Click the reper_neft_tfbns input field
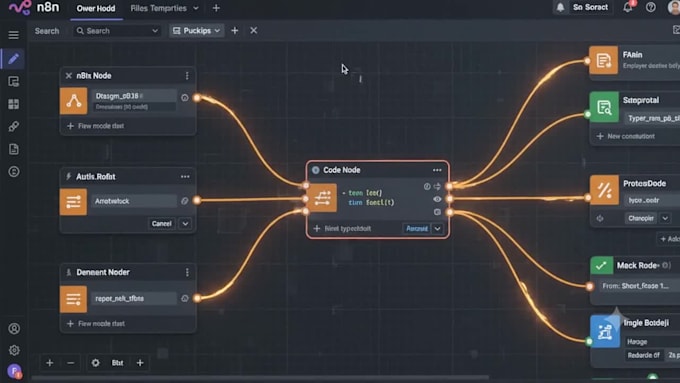680x383 pixels. [134, 298]
